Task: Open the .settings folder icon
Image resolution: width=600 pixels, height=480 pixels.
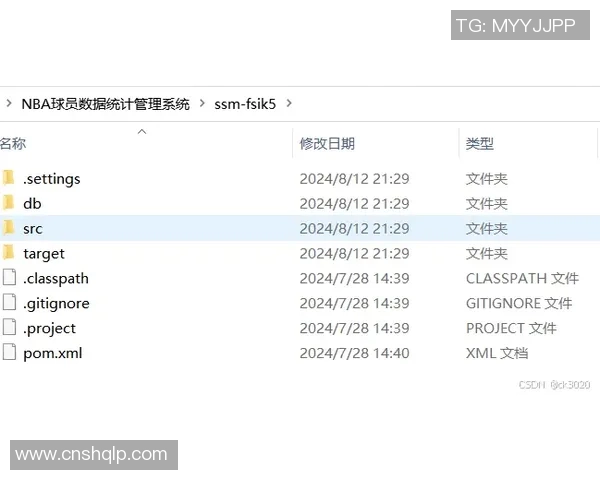Action: (8, 178)
